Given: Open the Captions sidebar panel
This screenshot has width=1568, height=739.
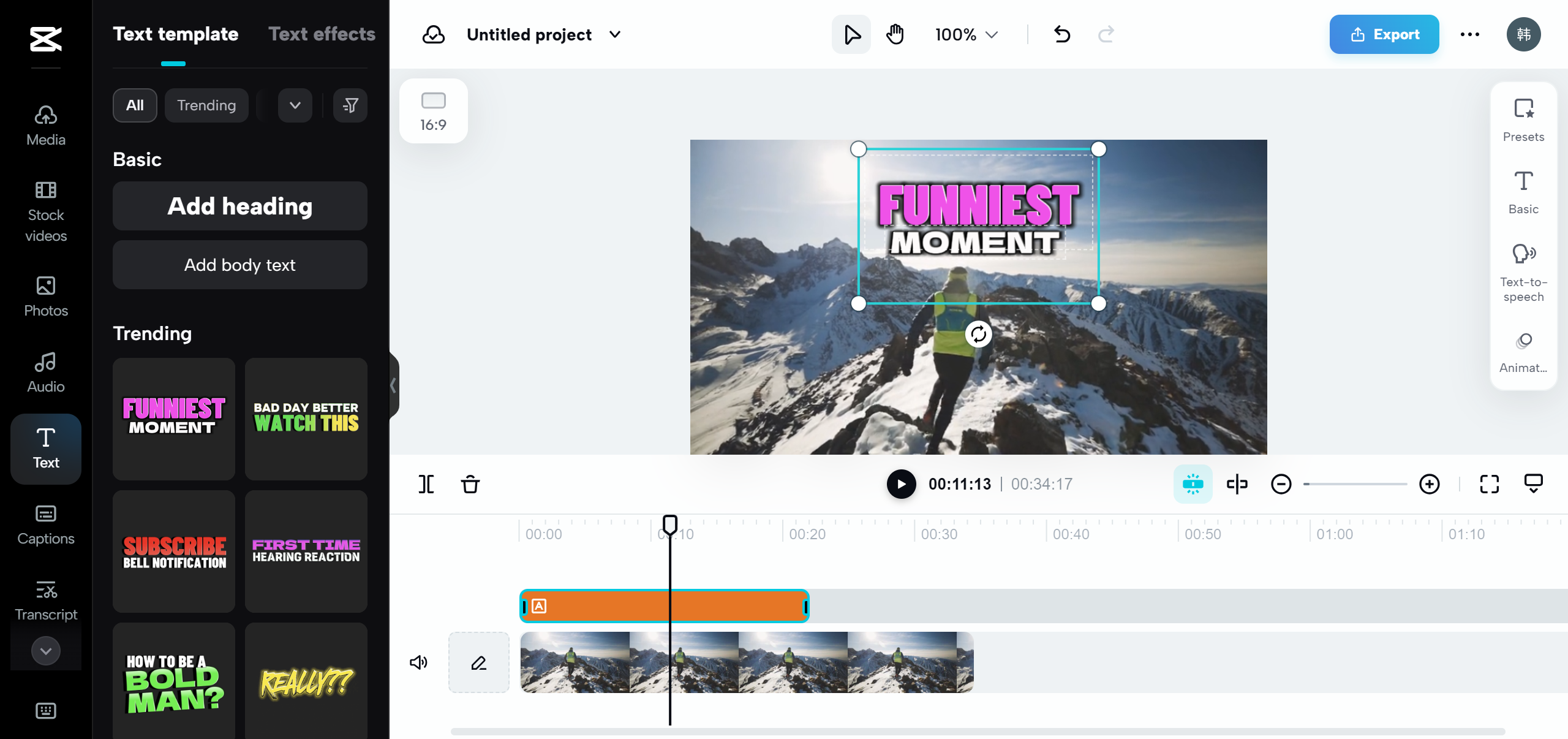Looking at the screenshot, I should [x=46, y=525].
